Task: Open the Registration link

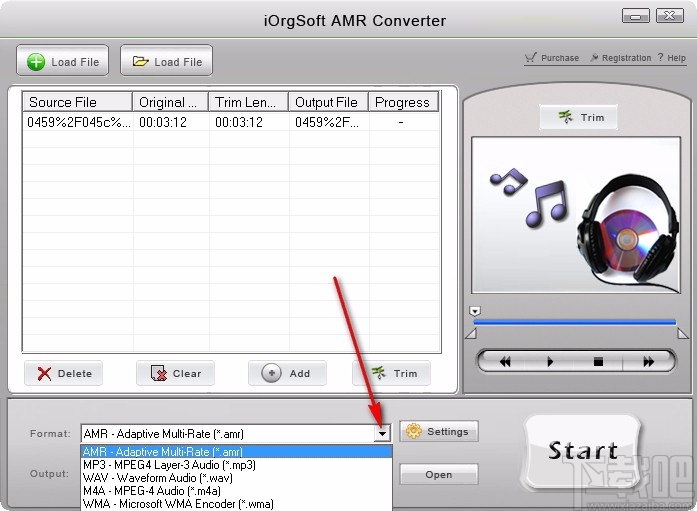Action: tap(621, 58)
